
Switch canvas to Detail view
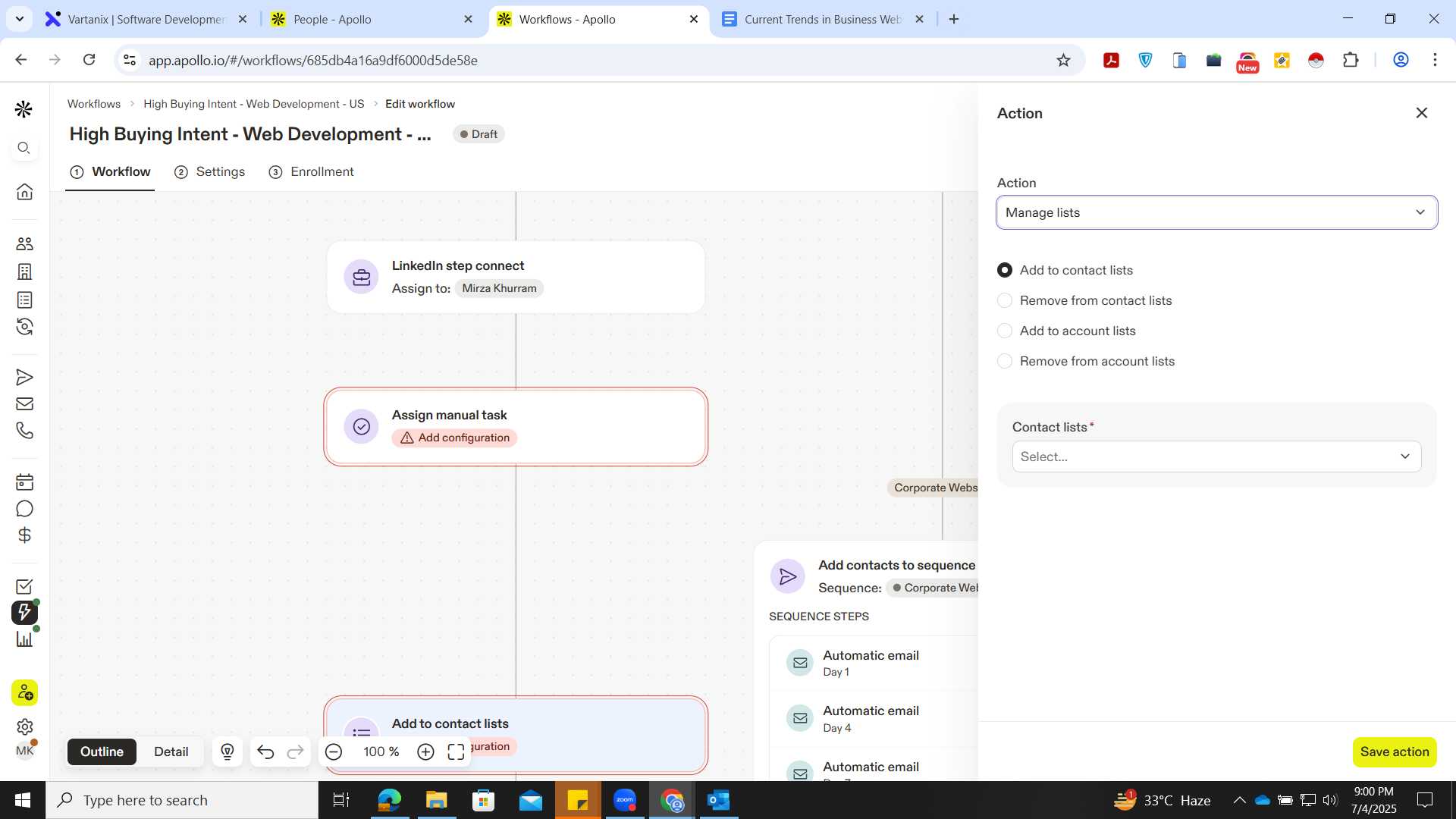click(x=171, y=752)
